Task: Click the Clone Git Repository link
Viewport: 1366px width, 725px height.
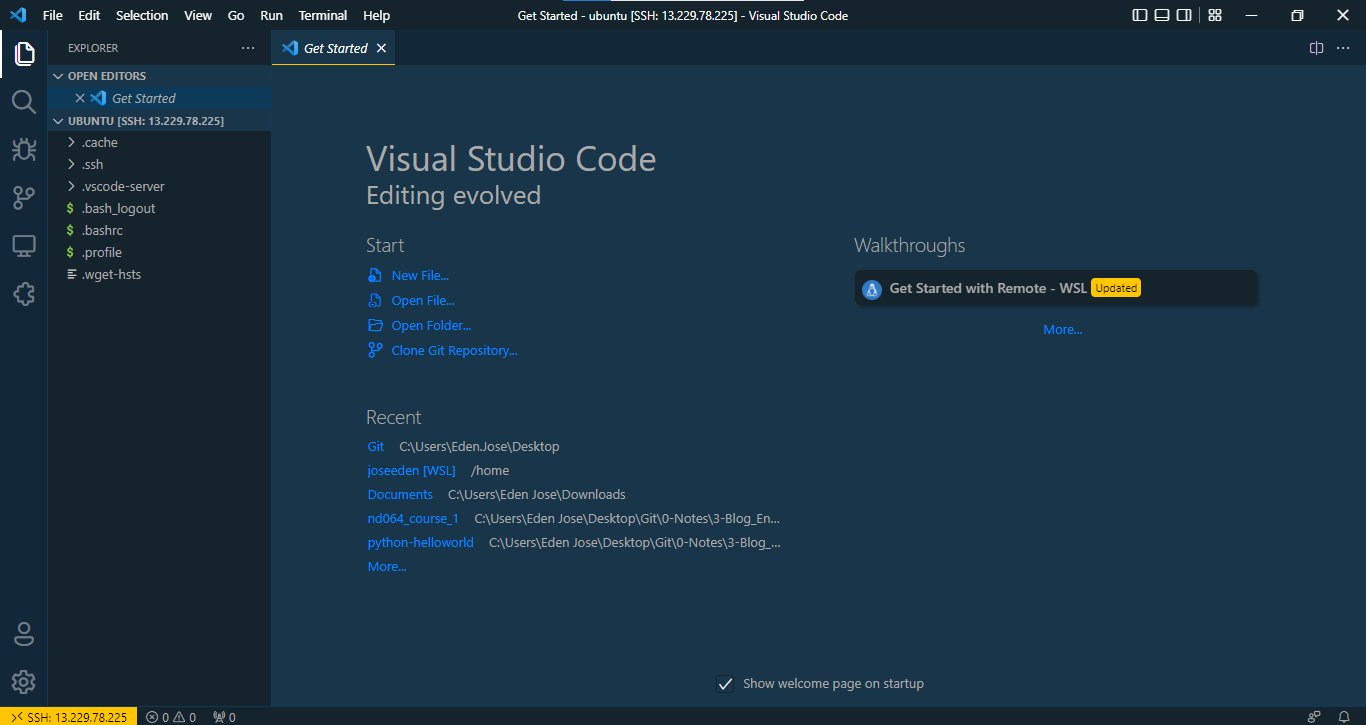Action: (454, 350)
